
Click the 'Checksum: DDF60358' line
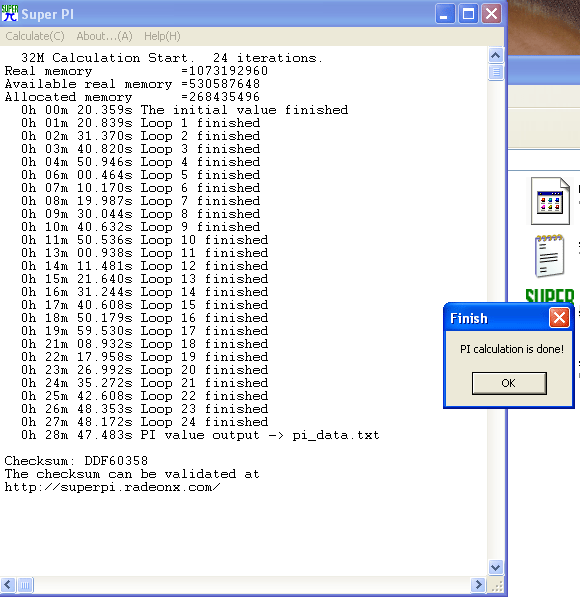[76, 461]
